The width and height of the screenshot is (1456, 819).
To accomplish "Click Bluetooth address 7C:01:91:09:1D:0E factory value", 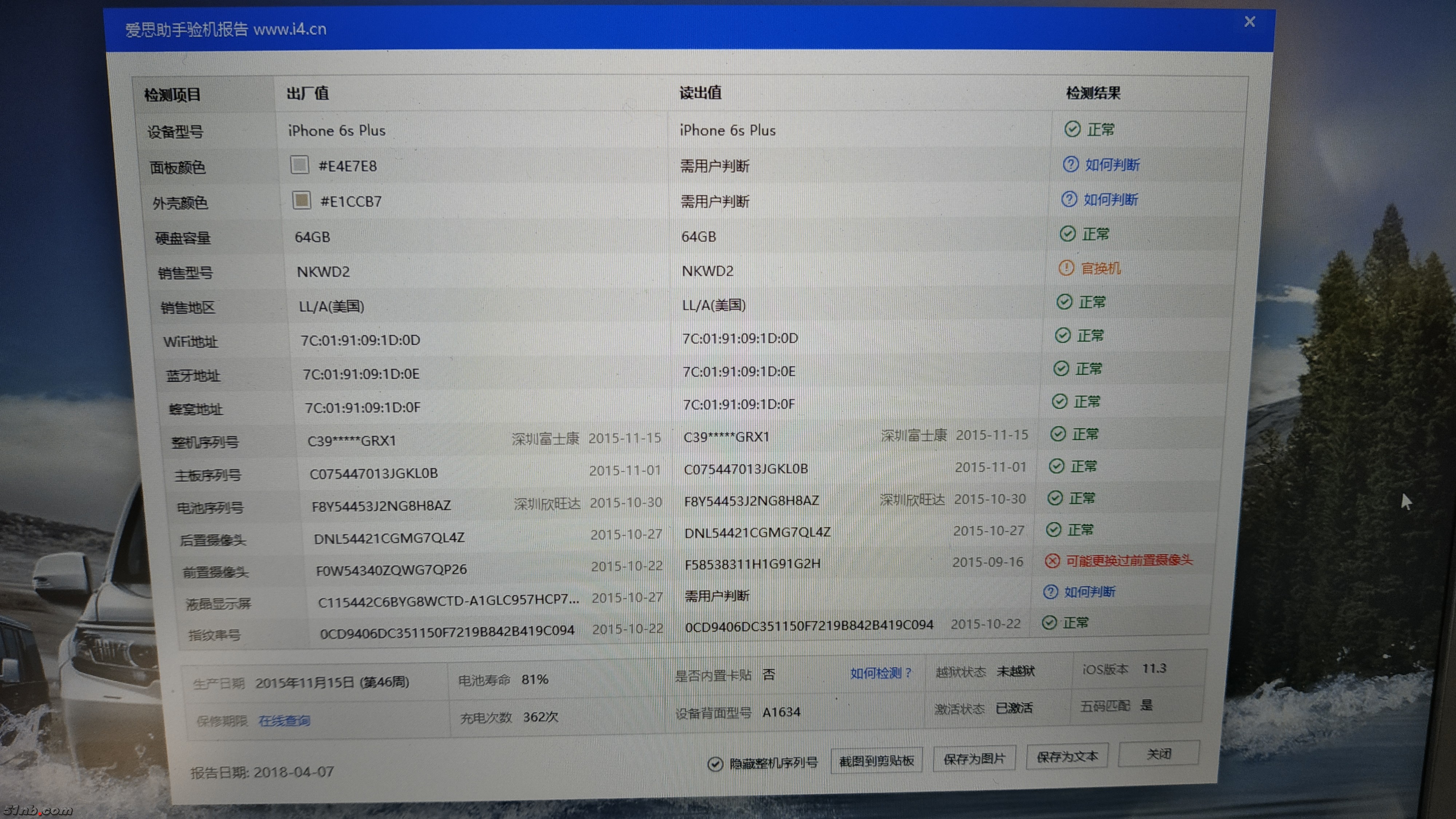I will coord(361,374).
